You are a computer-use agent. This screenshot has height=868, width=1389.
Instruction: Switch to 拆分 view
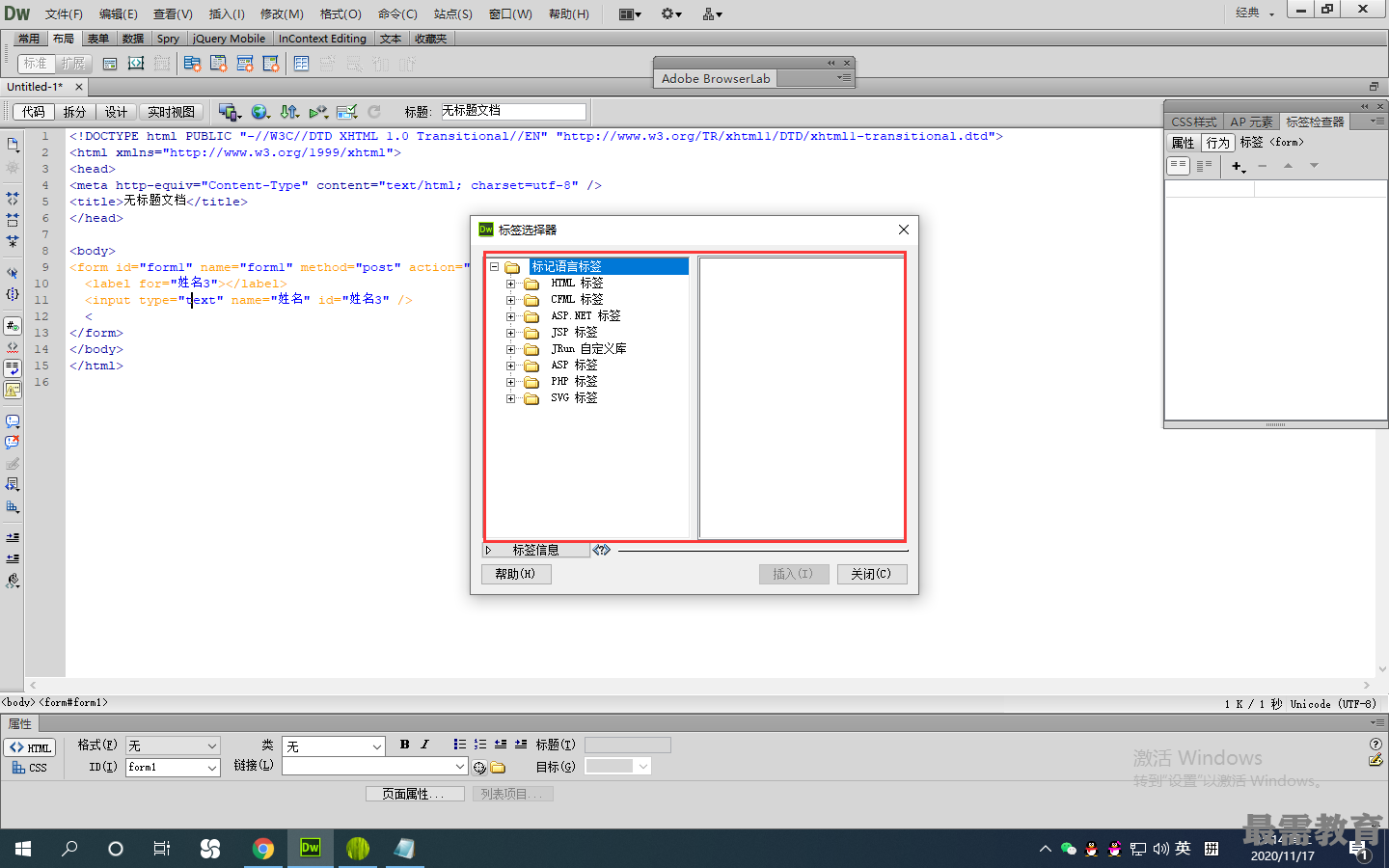[74, 112]
